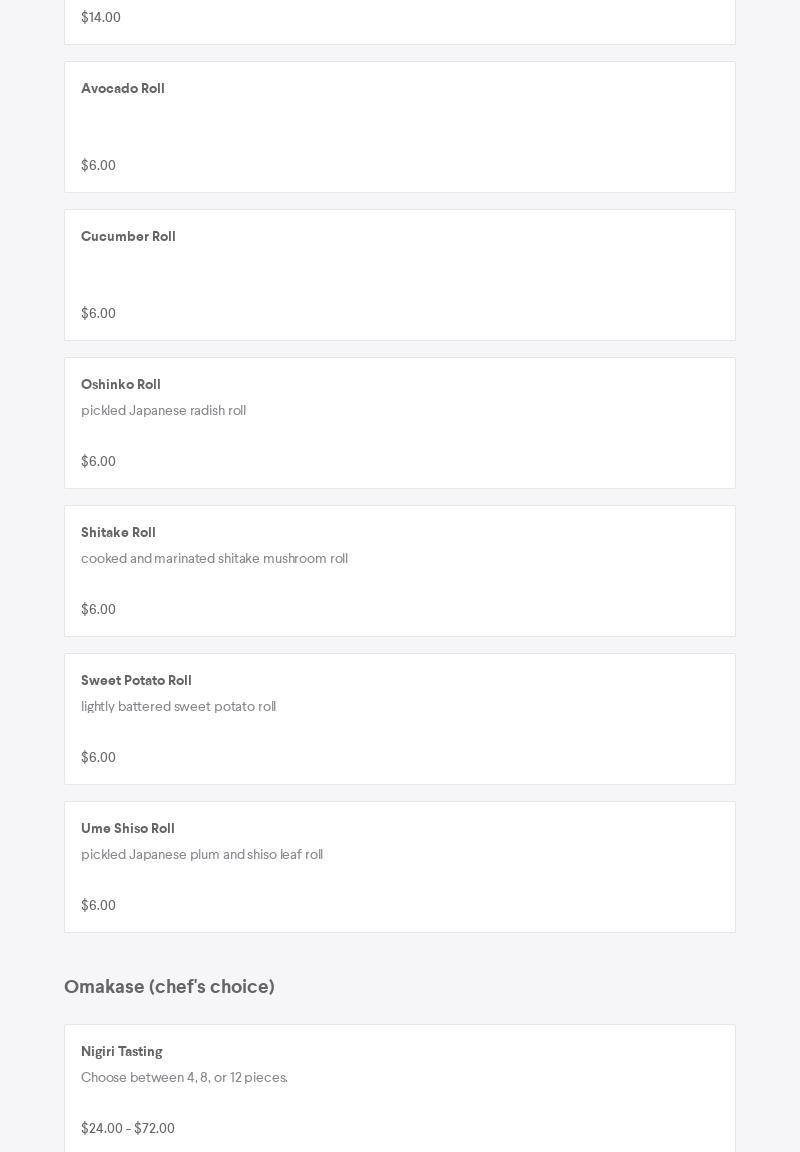Select the Cucumber Roll's $6.00 price

click(98, 314)
